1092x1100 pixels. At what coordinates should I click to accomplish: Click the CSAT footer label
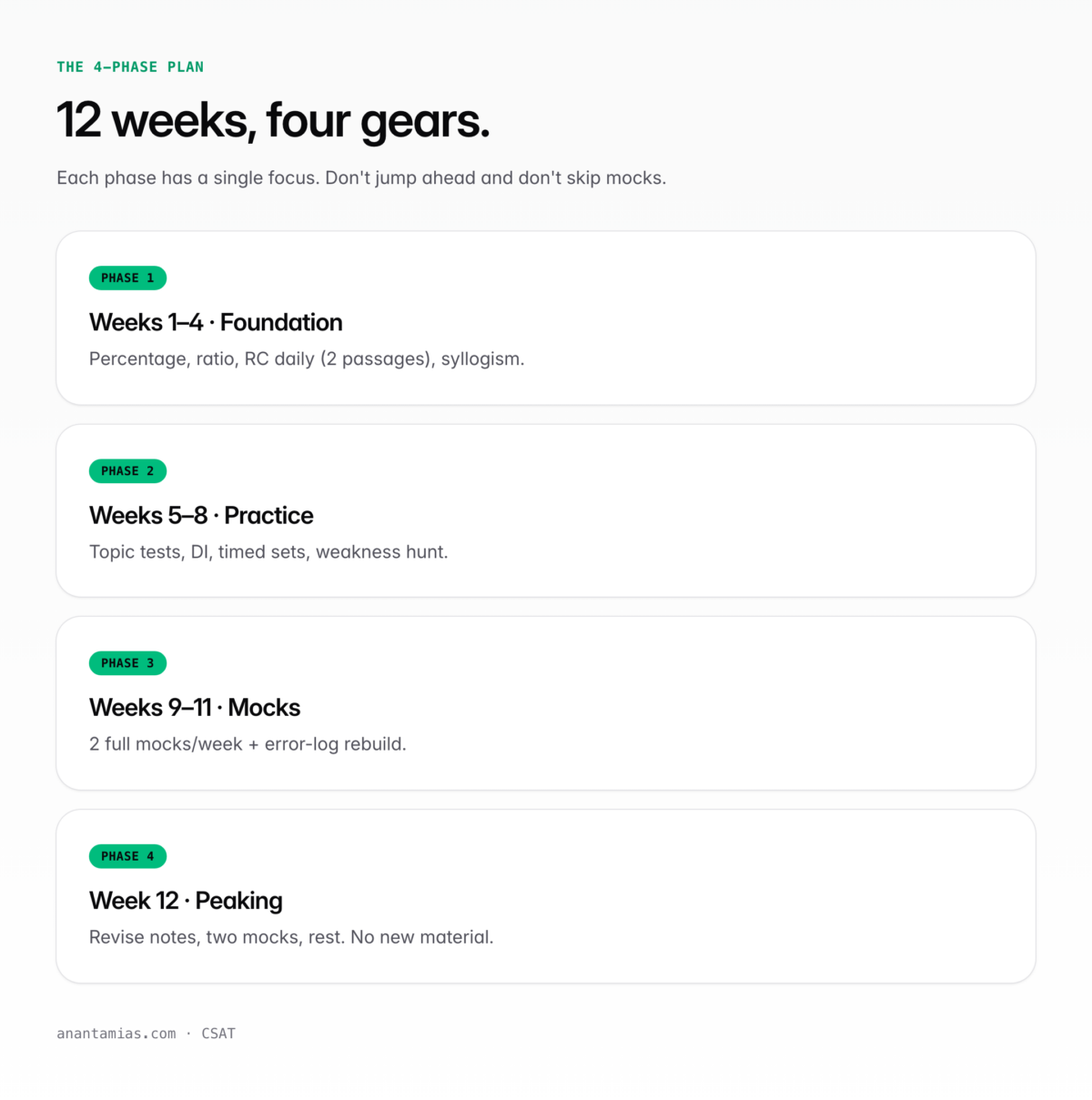pyautogui.click(x=218, y=1034)
